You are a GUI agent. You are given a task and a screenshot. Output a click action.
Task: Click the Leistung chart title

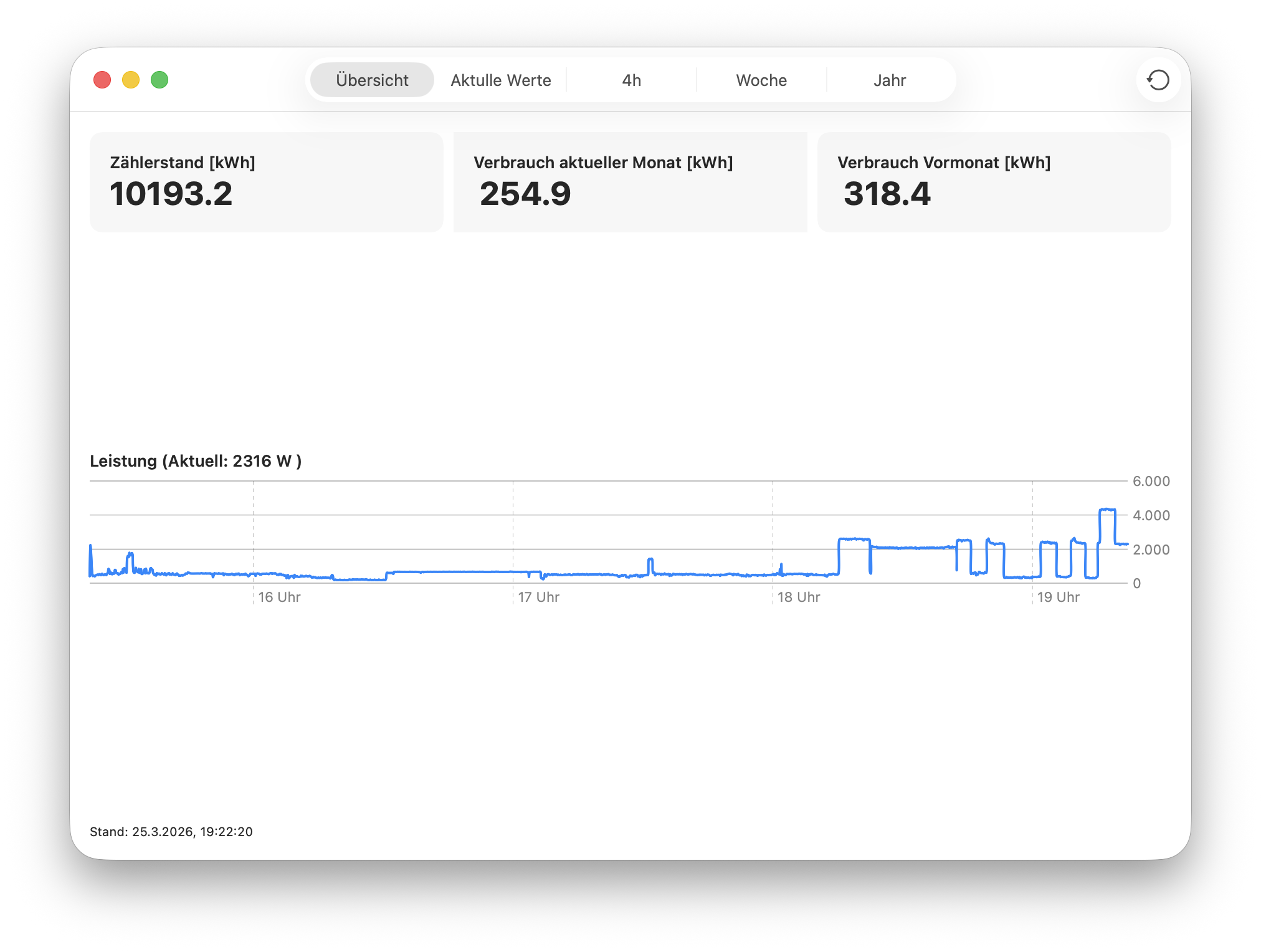pyautogui.click(x=196, y=461)
